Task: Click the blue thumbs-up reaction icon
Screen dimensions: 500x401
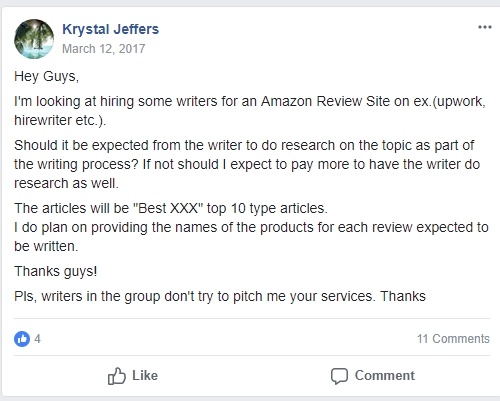Action: [22, 339]
